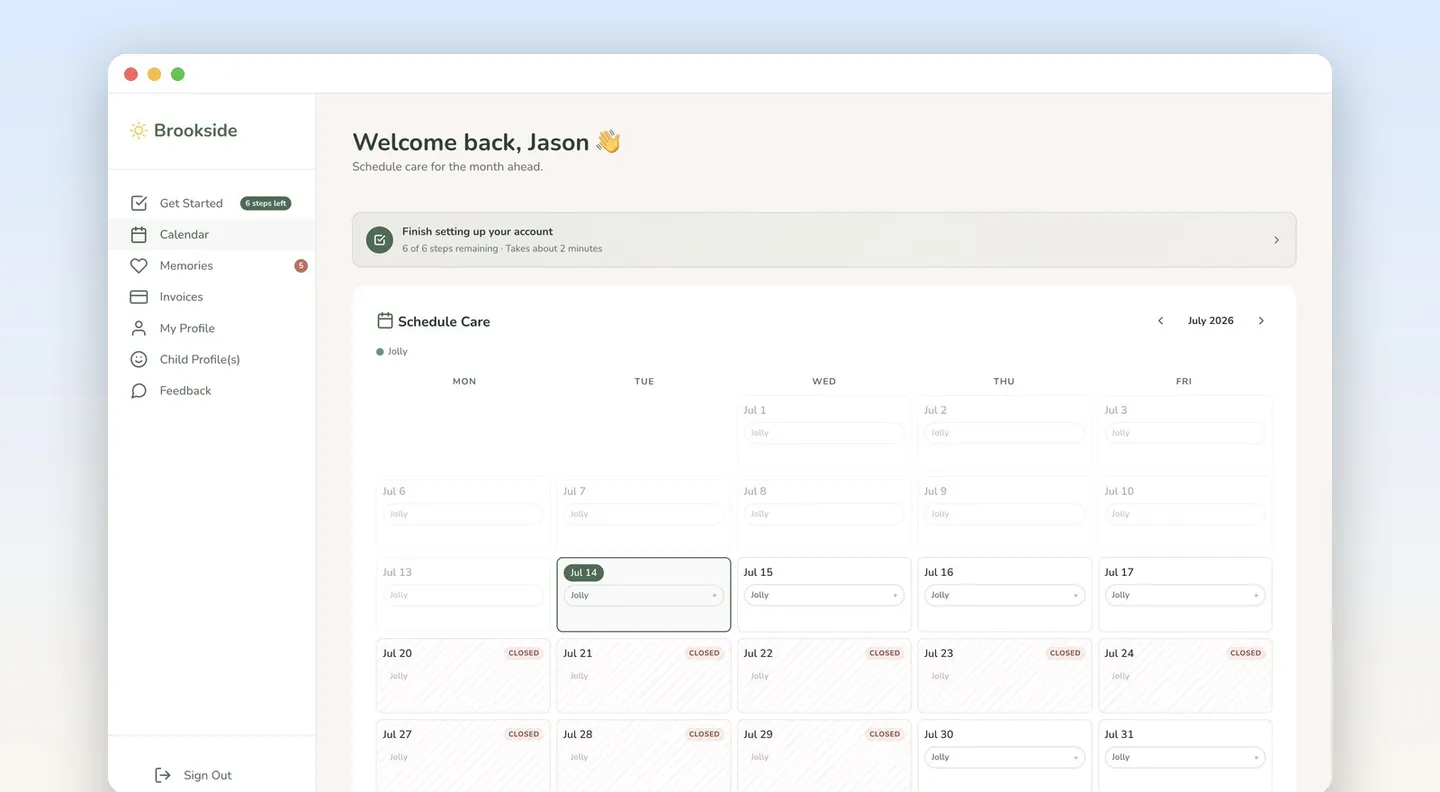This screenshot has height=792, width=1440.
Task: Expand the account setup banner chevron
Action: point(1276,240)
